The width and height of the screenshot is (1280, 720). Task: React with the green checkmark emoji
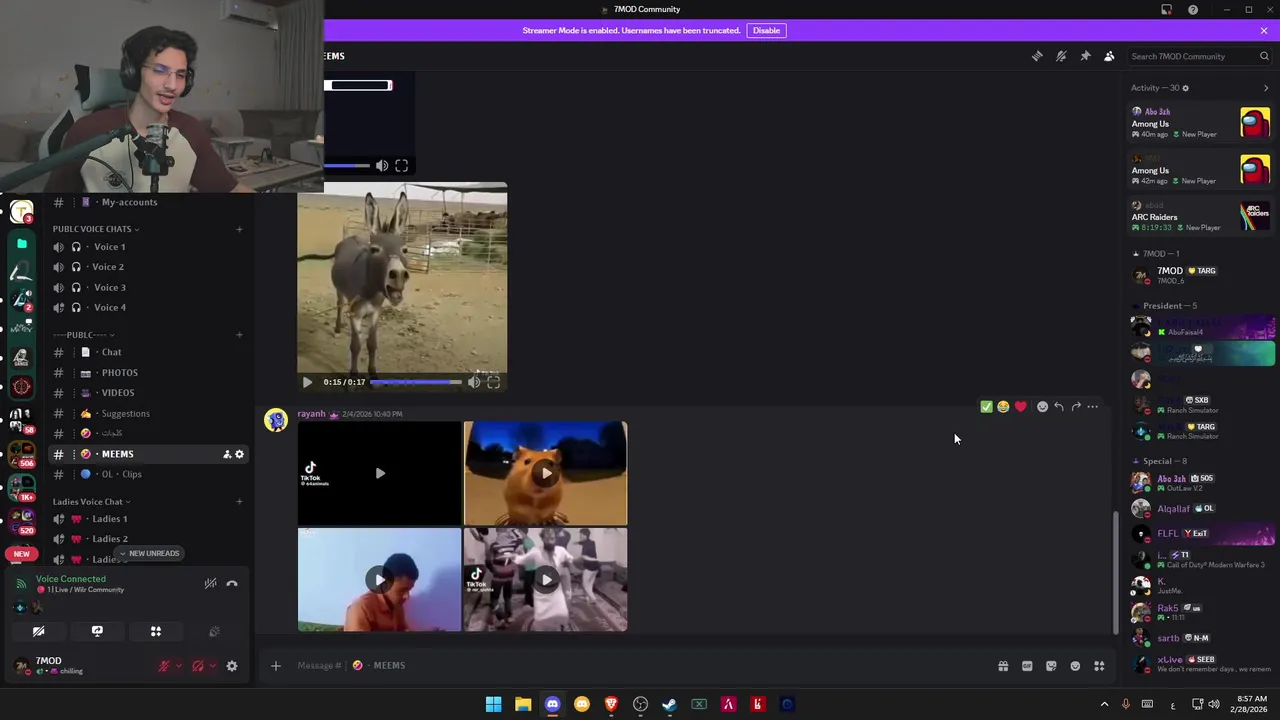click(x=986, y=407)
